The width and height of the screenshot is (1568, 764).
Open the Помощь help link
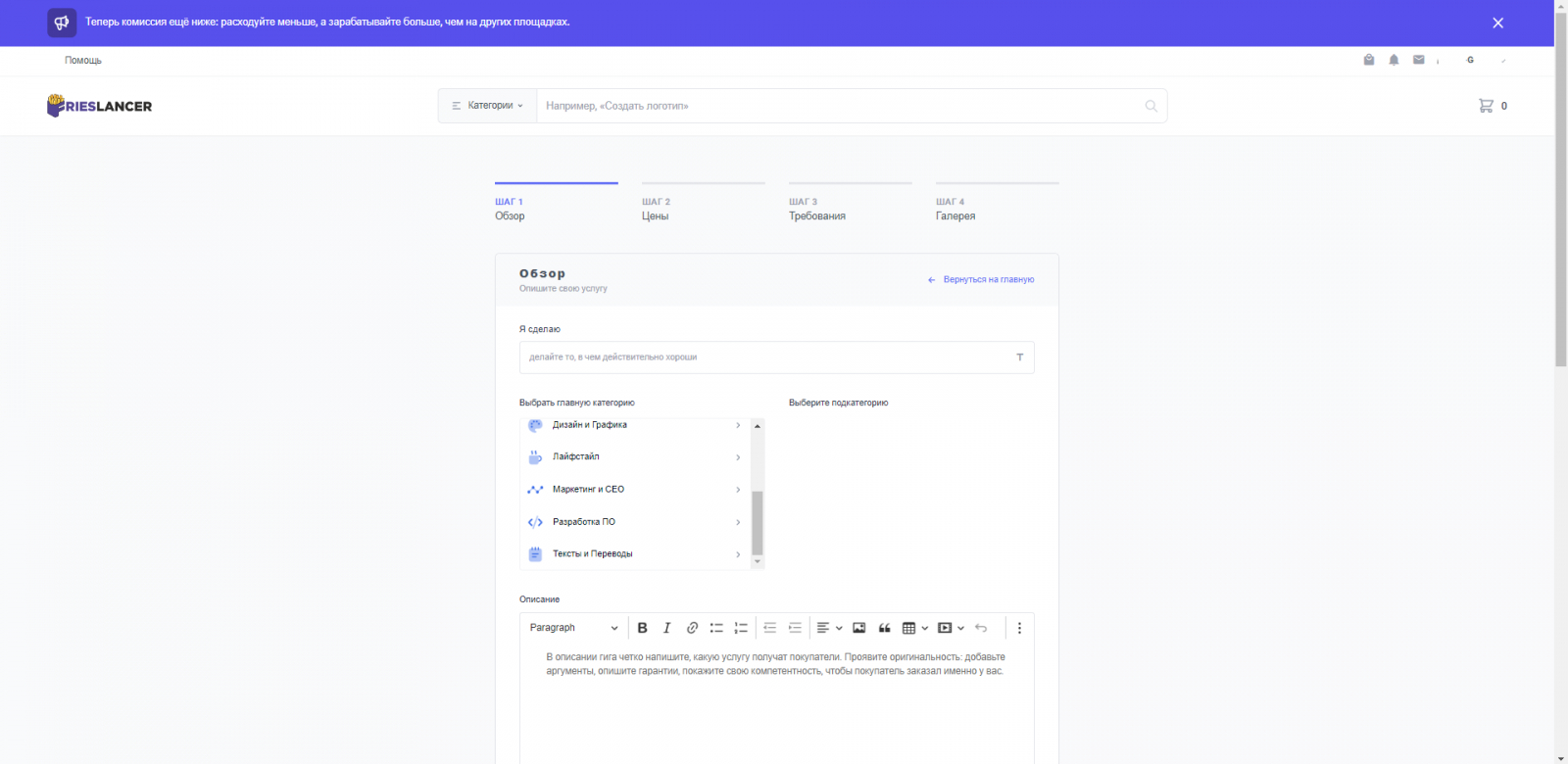[x=83, y=61]
